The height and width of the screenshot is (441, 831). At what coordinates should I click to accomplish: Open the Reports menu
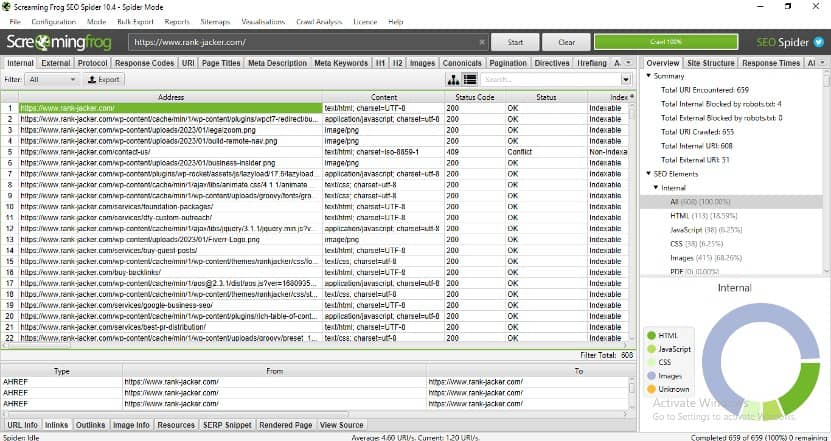pyautogui.click(x=177, y=22)
